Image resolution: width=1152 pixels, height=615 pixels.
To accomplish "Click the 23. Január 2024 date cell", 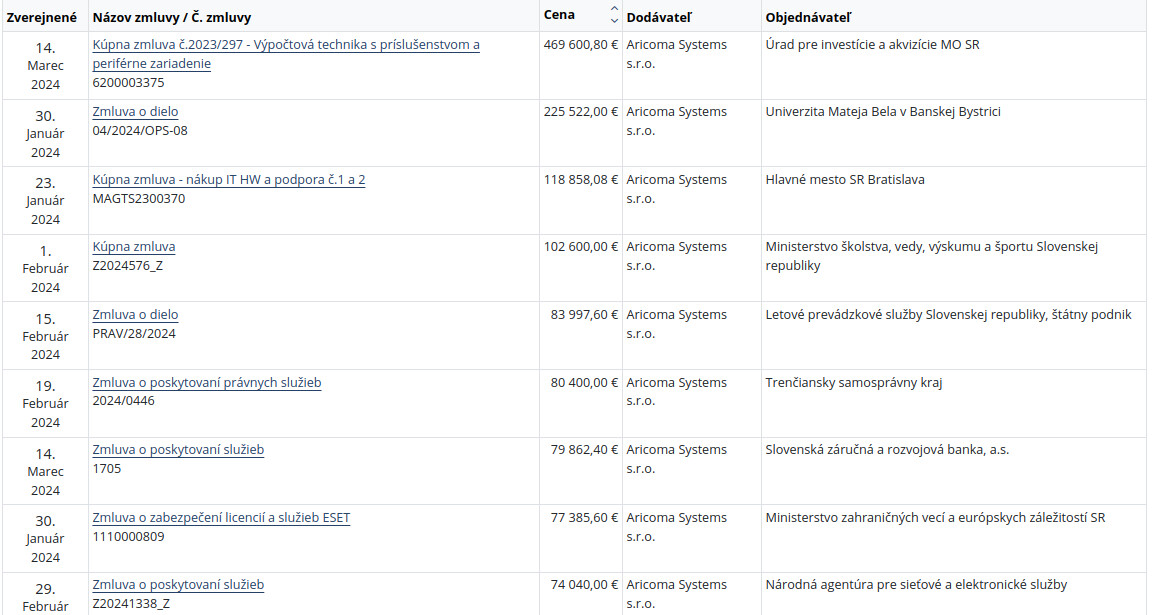I will (45, 201).
